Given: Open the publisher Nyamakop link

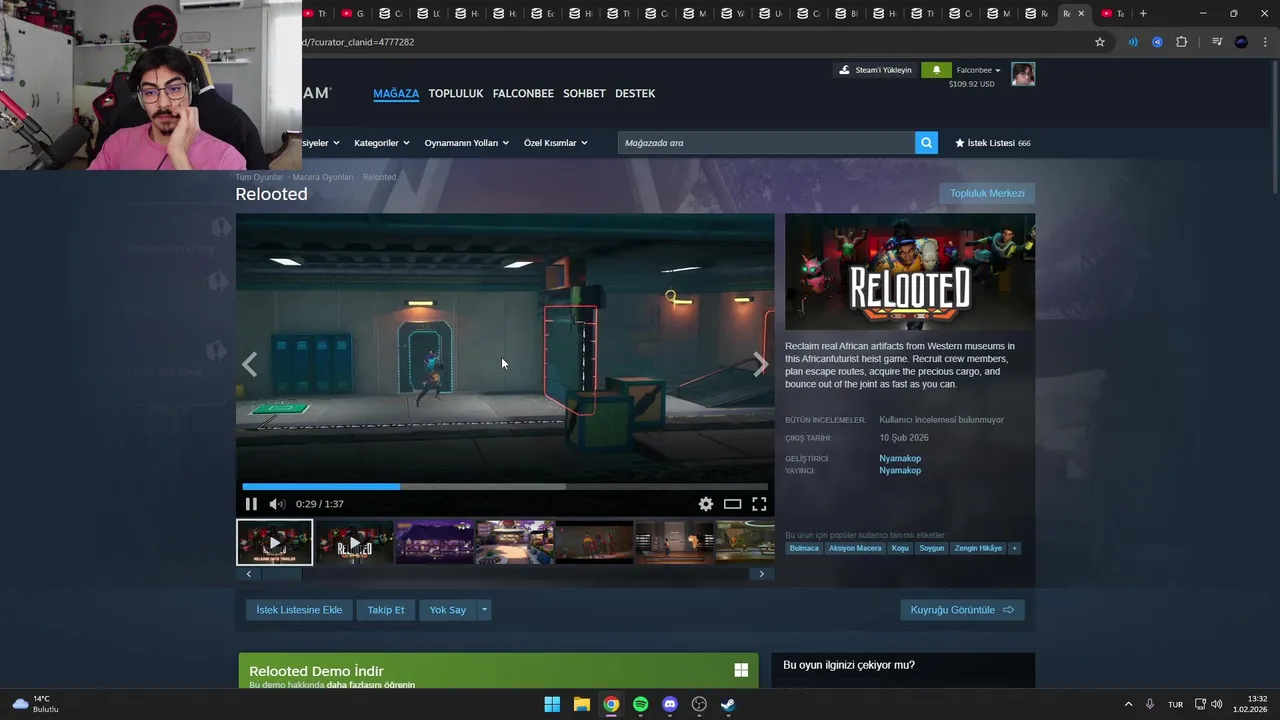Looking at the screenshot, I should pyautogui.click(x=900, y=470).
